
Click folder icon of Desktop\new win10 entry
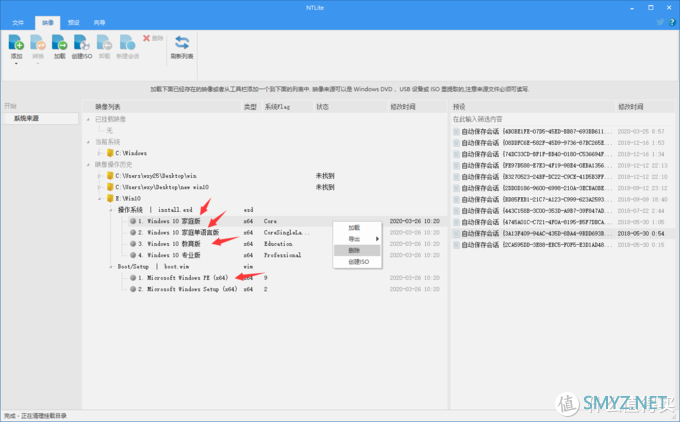(110, 187)
